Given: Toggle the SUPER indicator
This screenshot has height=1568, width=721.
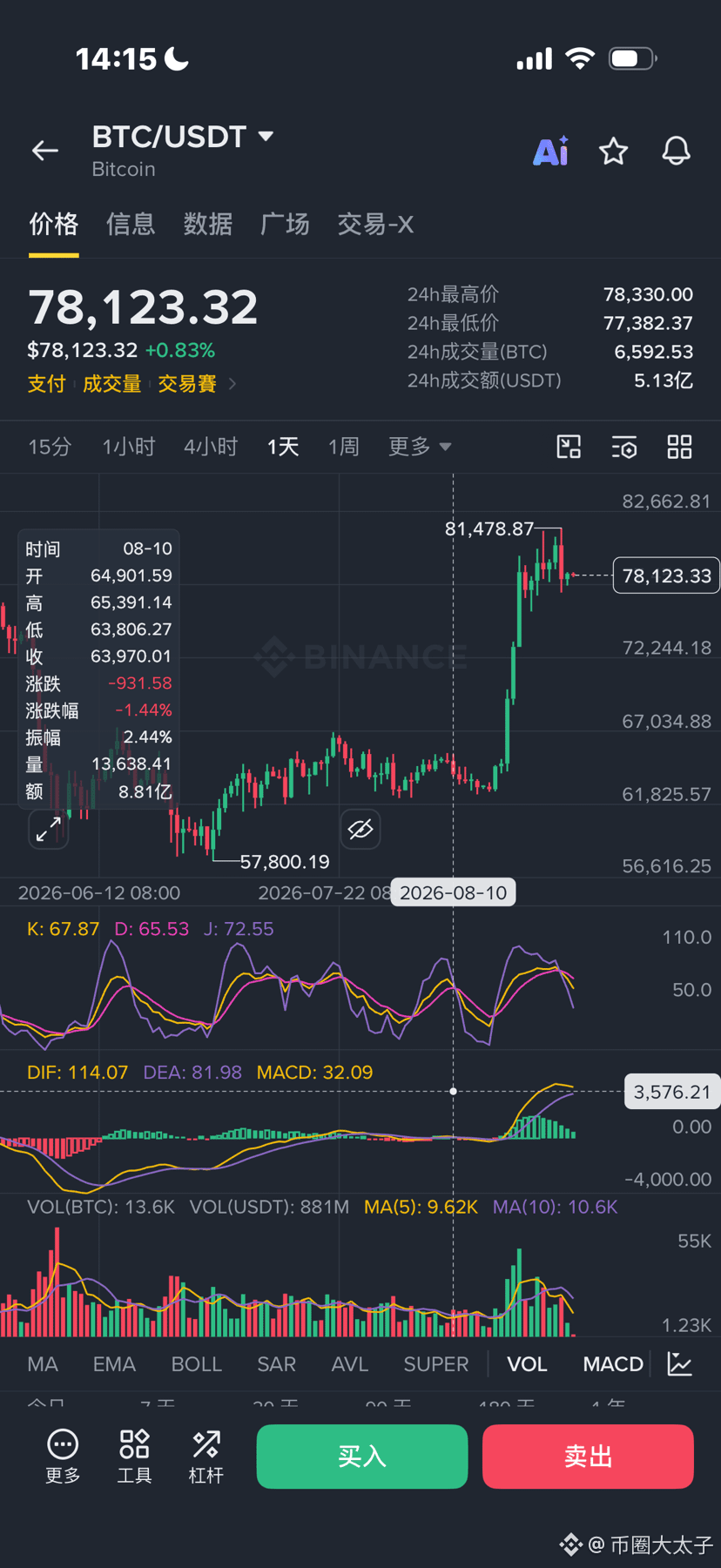Looking at the screenshot, I should pyautogui.click(x=436, y=1363).
